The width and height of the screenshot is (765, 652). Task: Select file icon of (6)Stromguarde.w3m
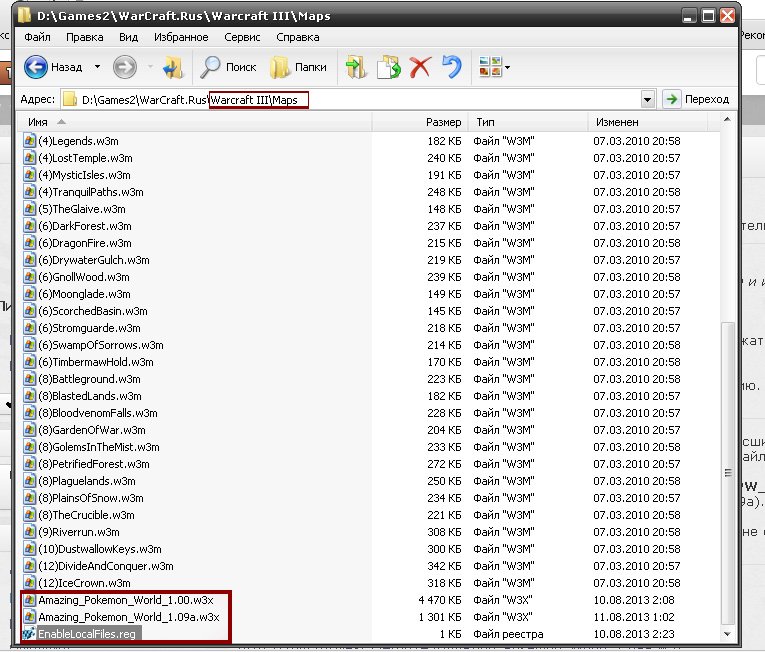[x=29, y=328]
